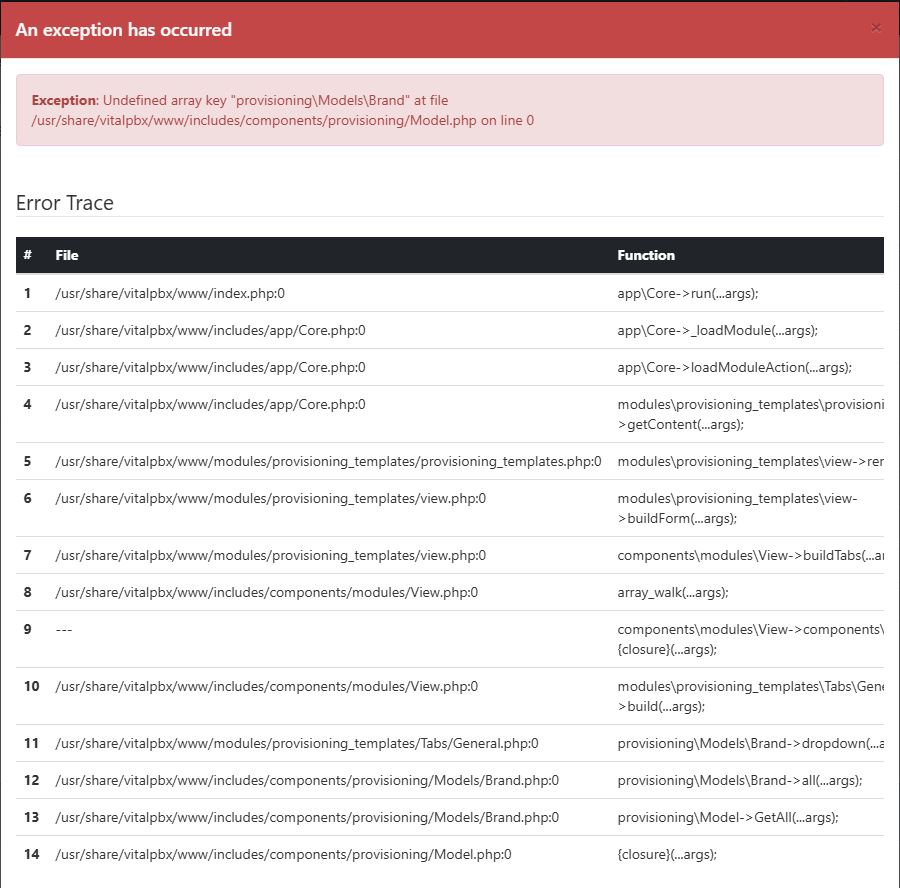Select the index.php:0 file path in row 1
Screen dimensions: 900x888
[x=170, y=293]
